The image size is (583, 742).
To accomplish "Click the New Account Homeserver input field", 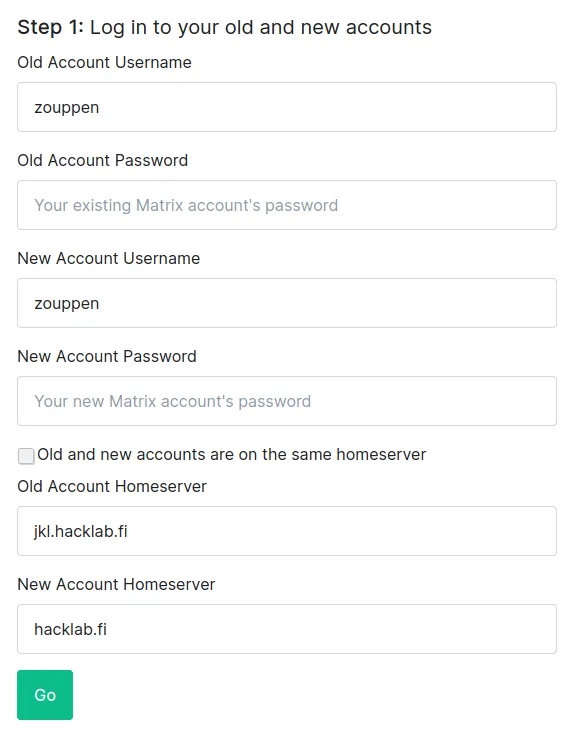I will pos(287,629).
